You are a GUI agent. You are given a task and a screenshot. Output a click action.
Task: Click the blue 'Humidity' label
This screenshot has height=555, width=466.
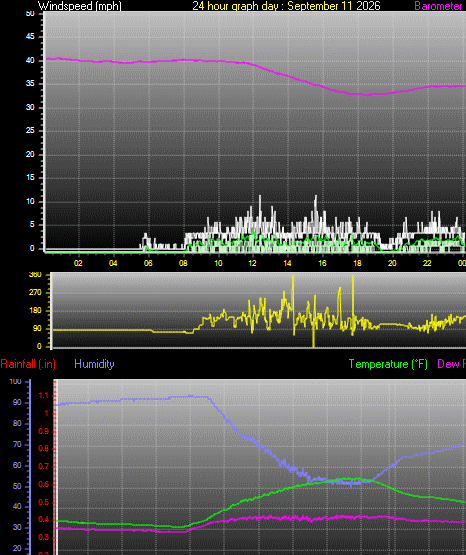tap(94, 364)
